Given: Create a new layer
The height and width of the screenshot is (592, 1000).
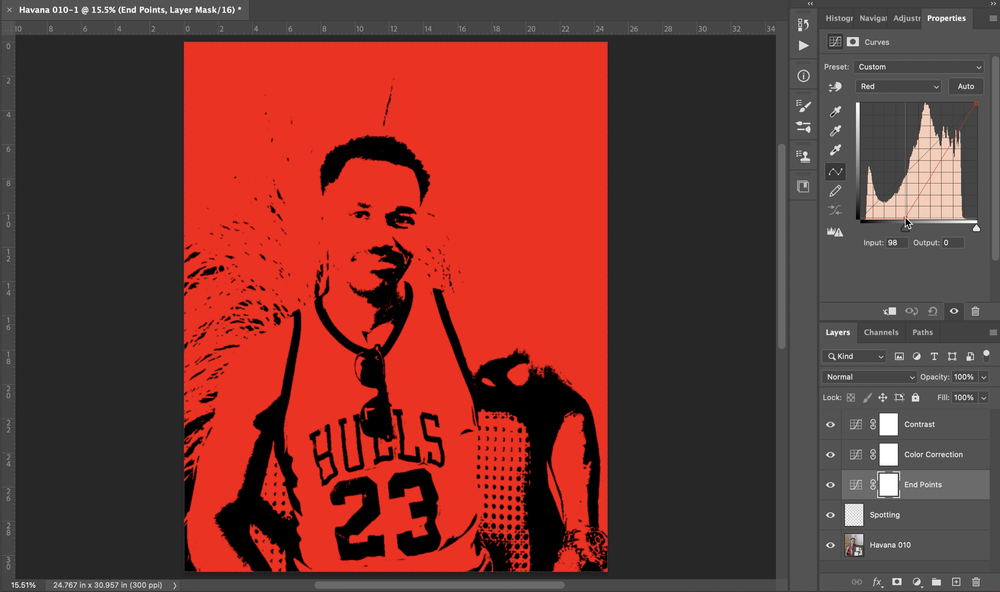Looking at the screenshot, I should pos(956,582).
